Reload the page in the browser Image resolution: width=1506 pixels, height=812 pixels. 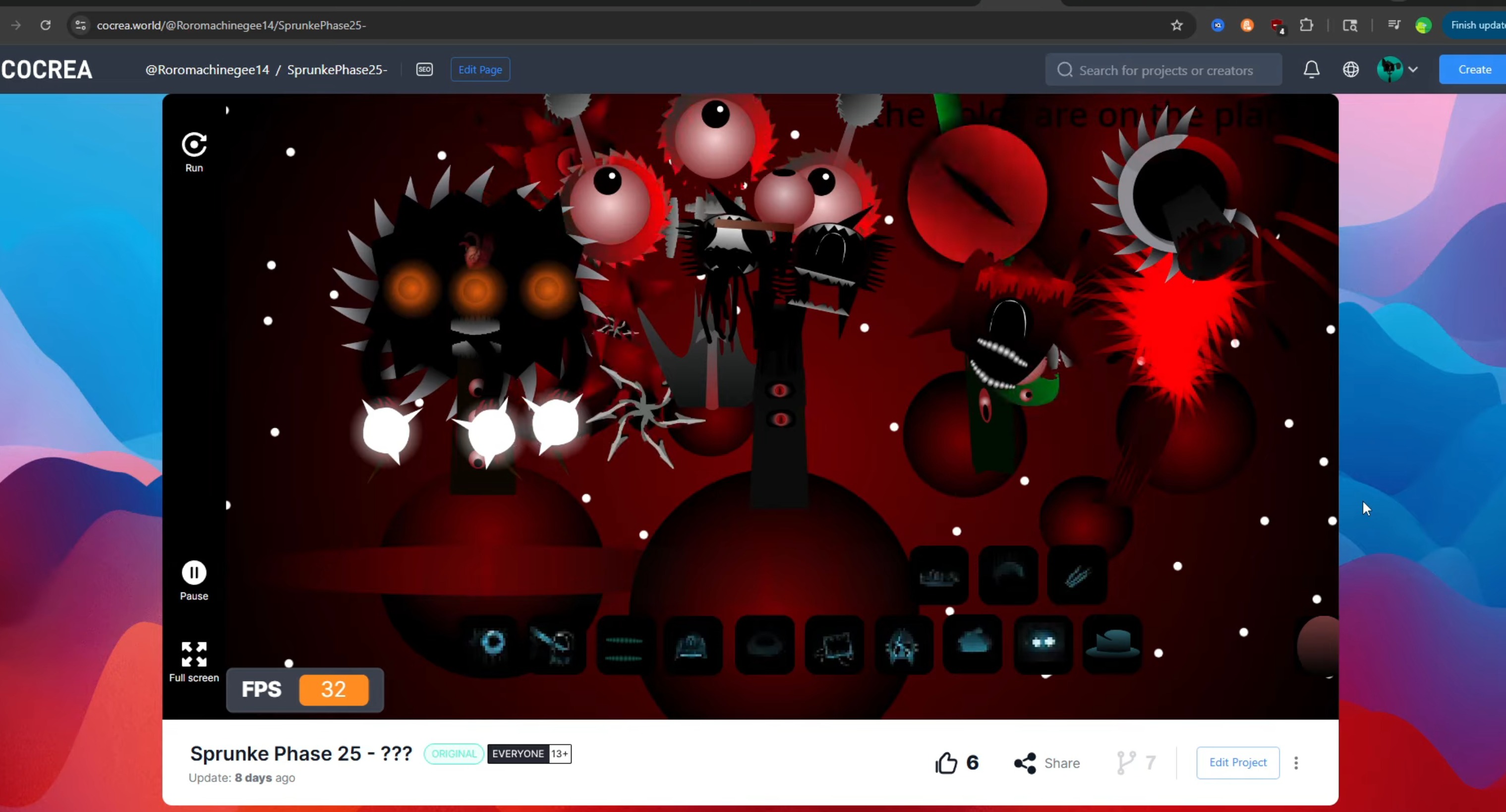pos(46,25)
